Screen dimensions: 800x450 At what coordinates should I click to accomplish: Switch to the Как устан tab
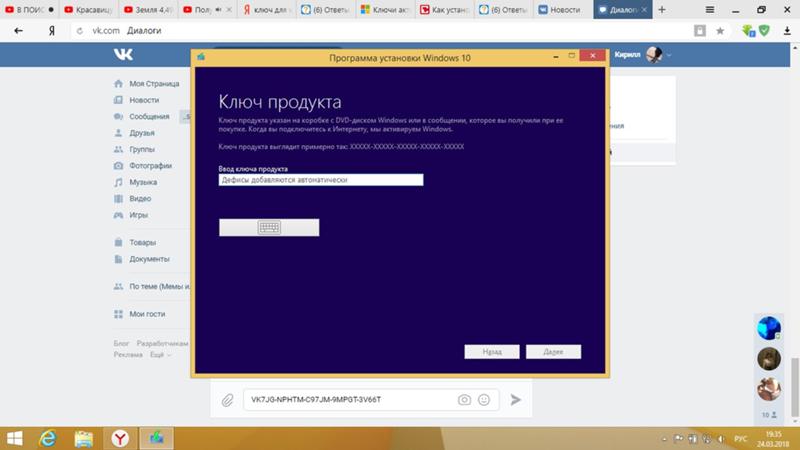[445, 10]
